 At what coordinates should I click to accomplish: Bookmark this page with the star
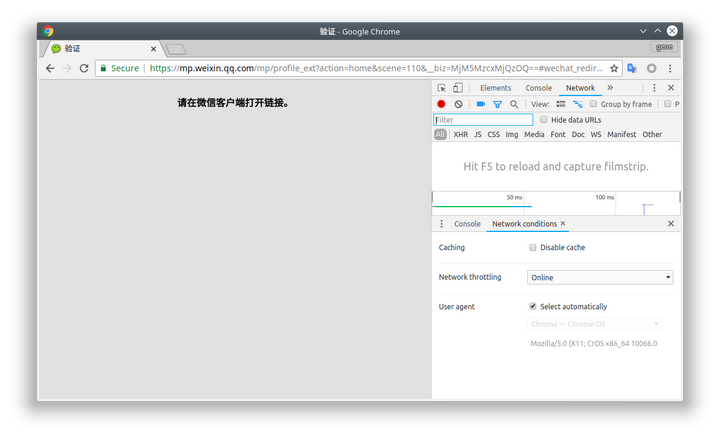[614, 68]
